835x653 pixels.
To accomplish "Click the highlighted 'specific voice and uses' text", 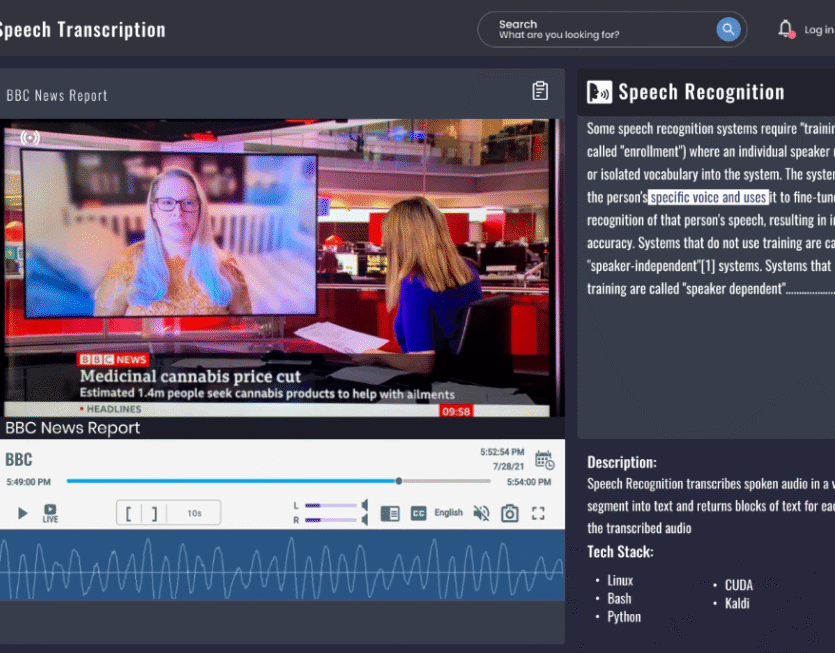I will pos(708,197).
